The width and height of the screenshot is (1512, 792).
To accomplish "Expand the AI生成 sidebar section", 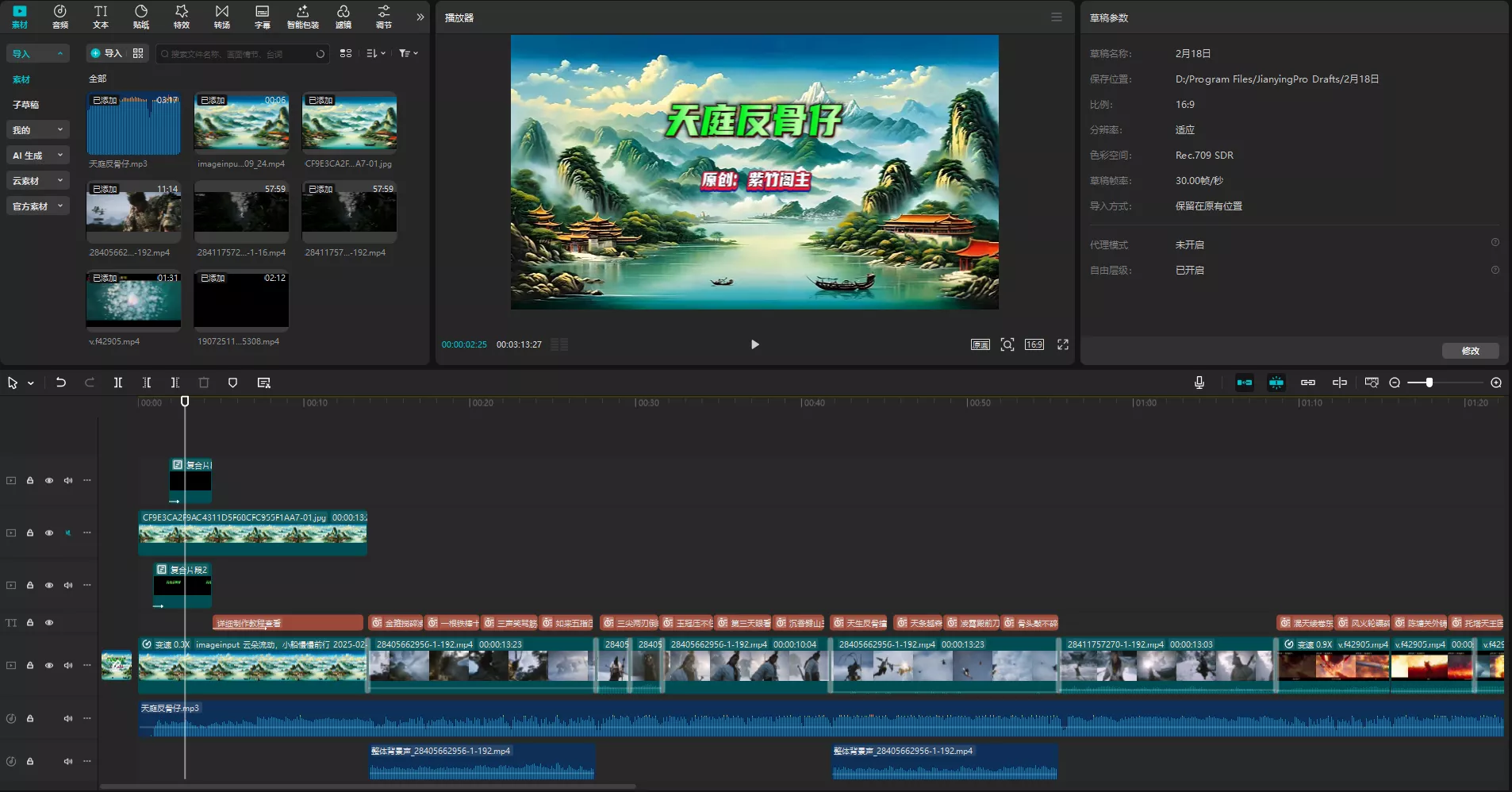I will click(x=38, y=156).
